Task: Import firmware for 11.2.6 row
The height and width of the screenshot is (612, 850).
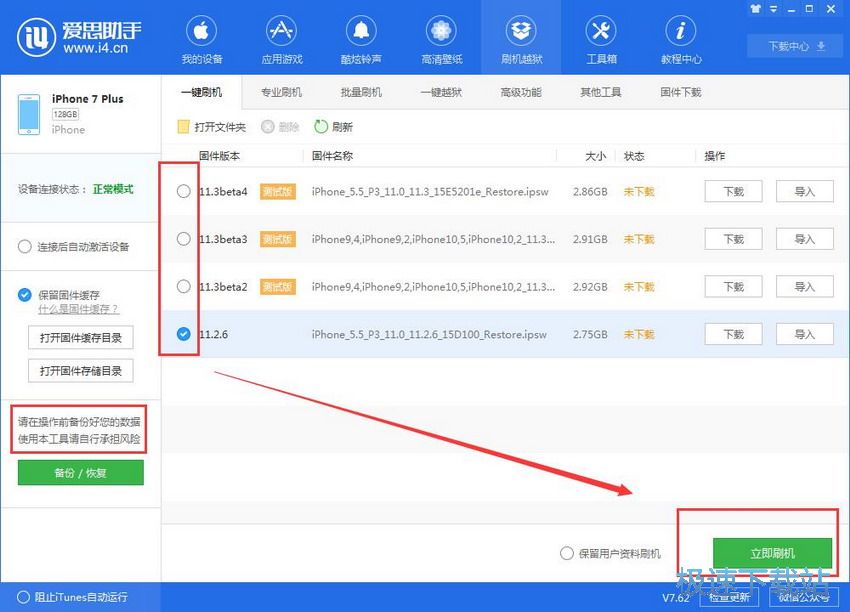Action: point(805,334)
